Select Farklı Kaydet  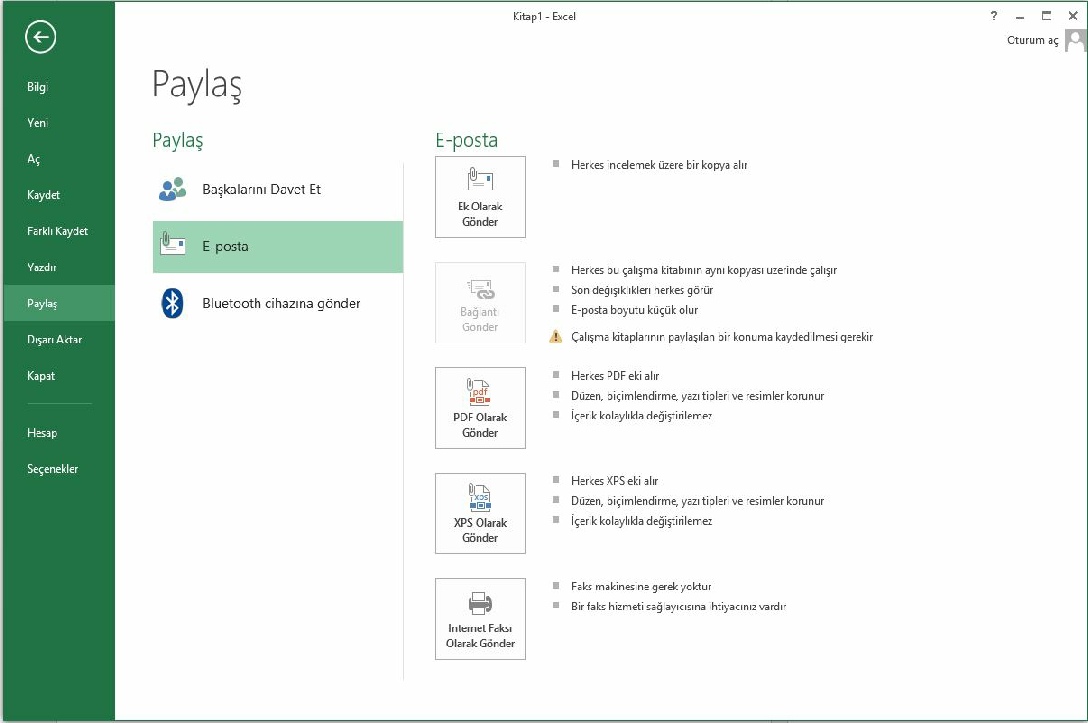point(59,231)
